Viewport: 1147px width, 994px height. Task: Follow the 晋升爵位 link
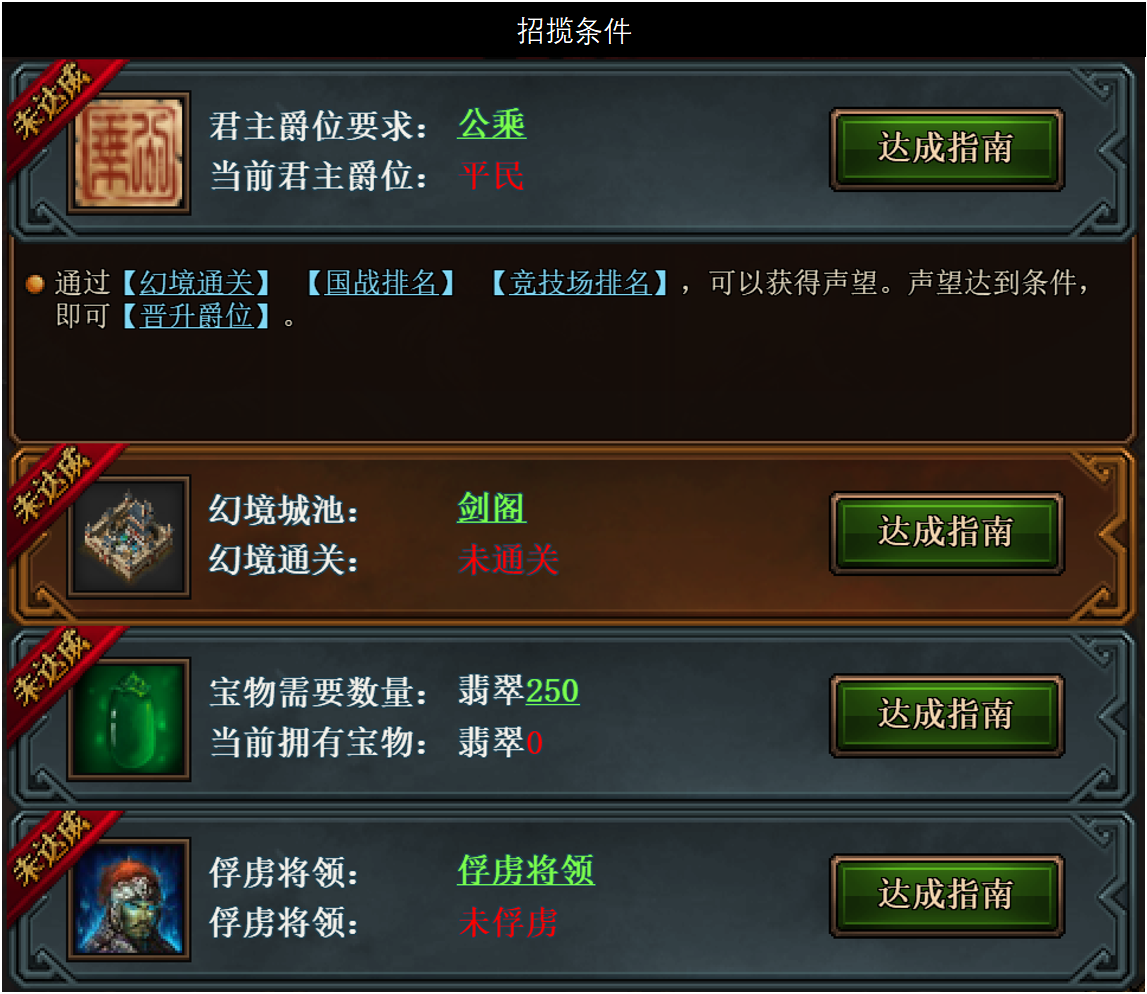[x=196, y=317]
